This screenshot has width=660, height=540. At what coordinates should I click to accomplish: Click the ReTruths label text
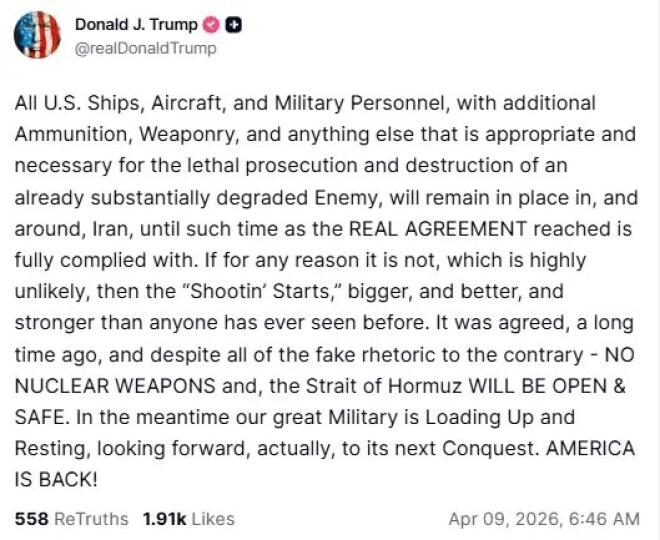click(x=90, y=518)
